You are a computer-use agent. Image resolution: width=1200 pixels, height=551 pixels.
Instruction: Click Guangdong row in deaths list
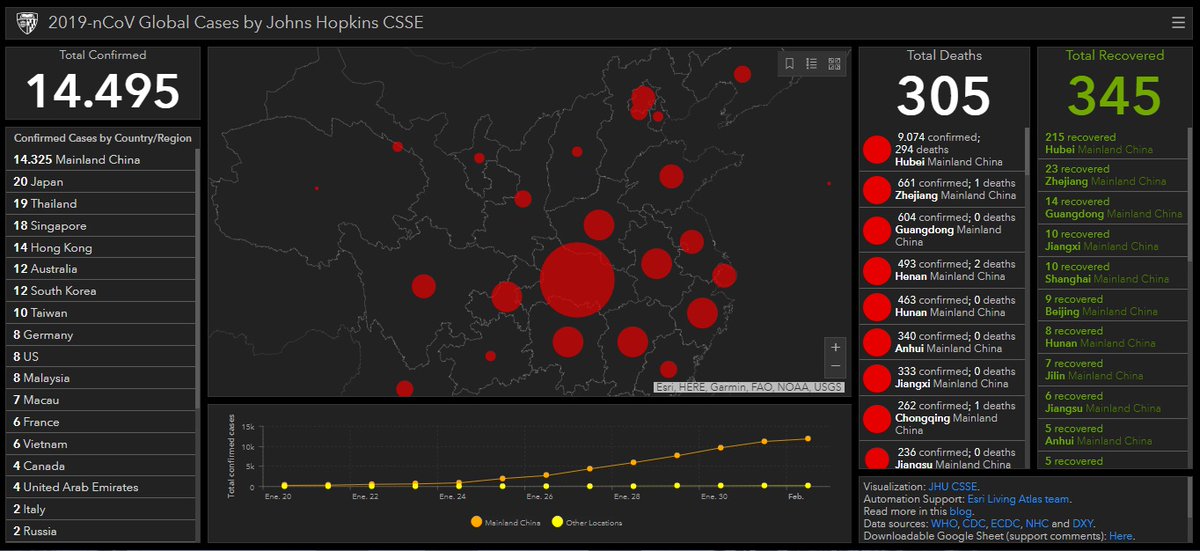click(x=942, y=229)
